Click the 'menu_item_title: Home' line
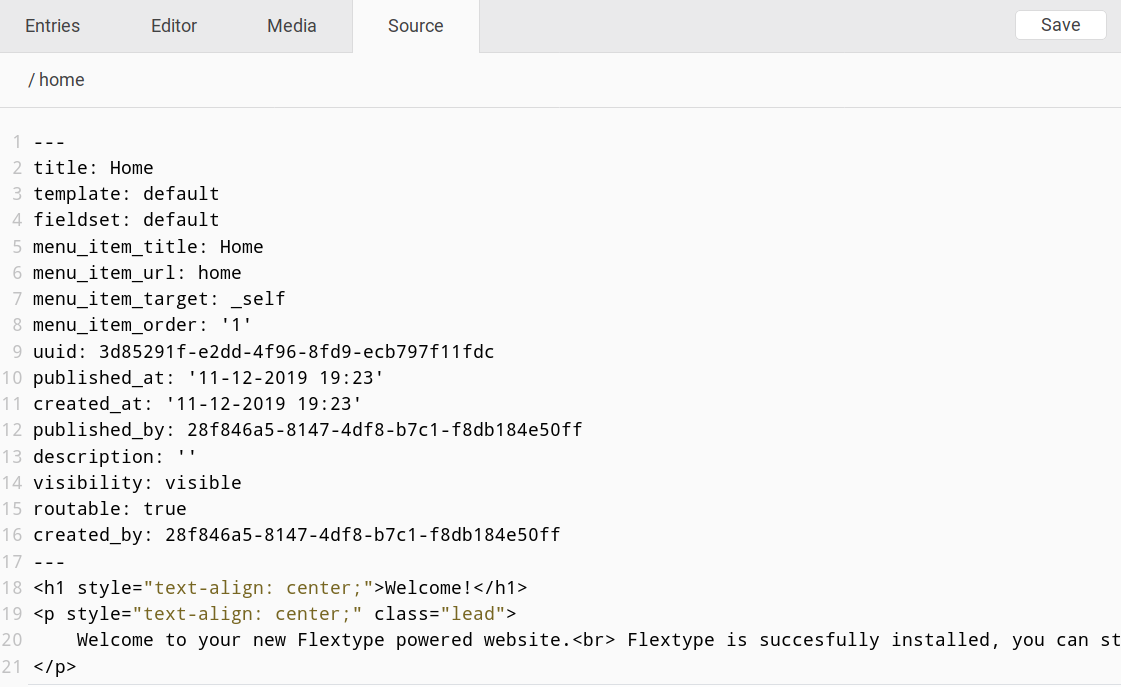 pyautogui.click(x=148, y=247)
